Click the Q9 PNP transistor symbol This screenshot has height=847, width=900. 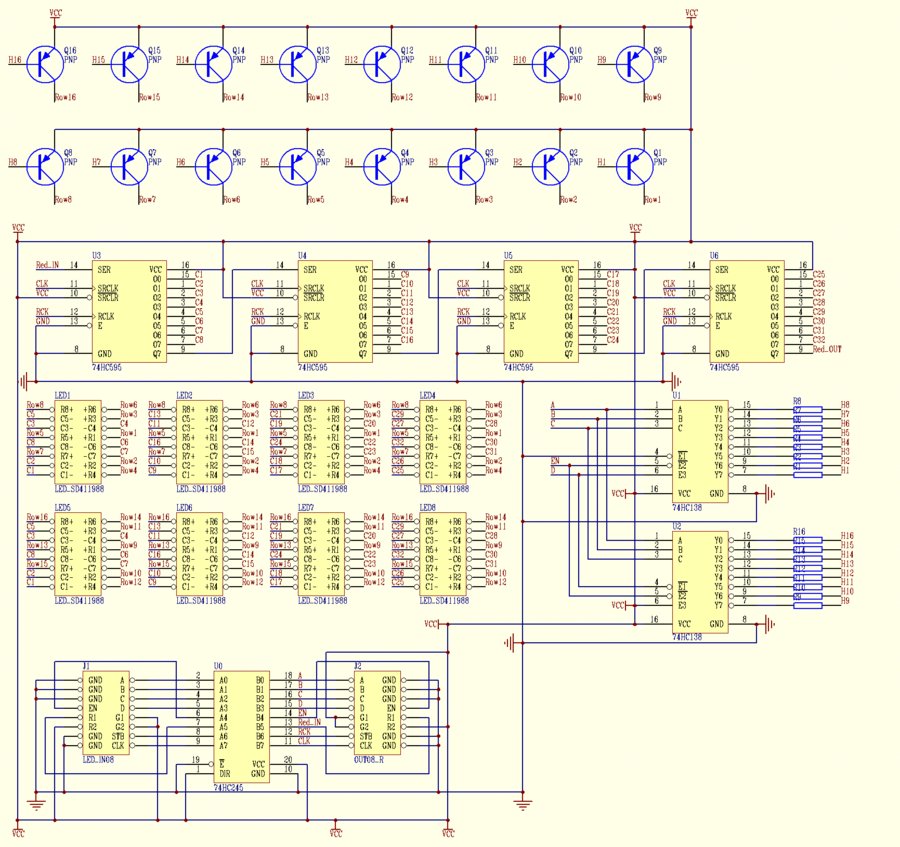(632, 62)
